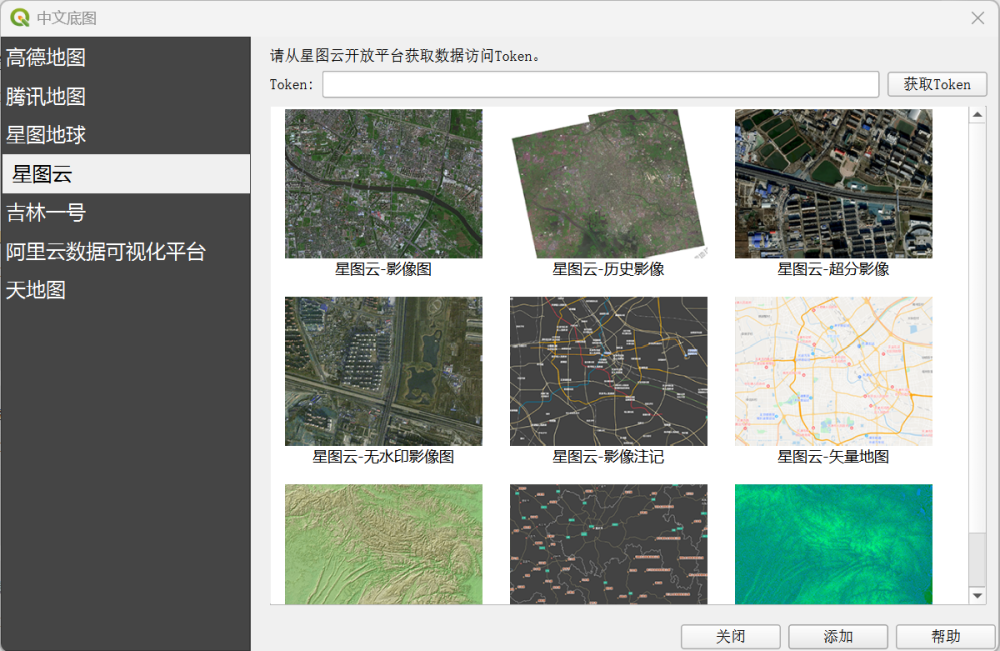Select the 星图云-矢量地图 thumbnail
Viewport: 1000px width, 651px height.
[833, 371]
